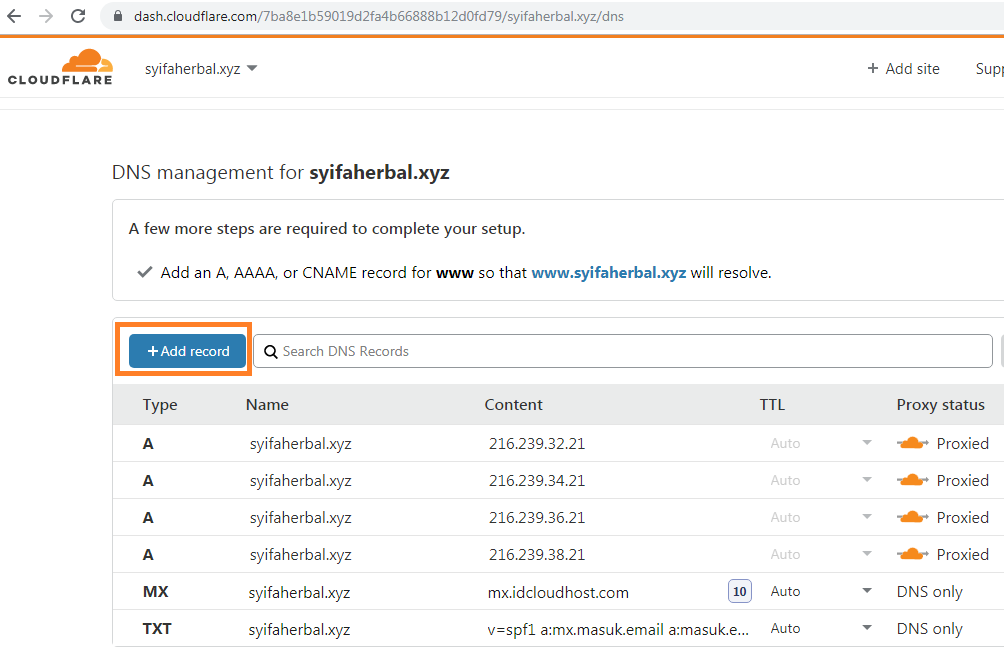Click the Proxy status column header
Image resolution: width=1004 pixels, height=651 pixels.
(x=941, y=405)
